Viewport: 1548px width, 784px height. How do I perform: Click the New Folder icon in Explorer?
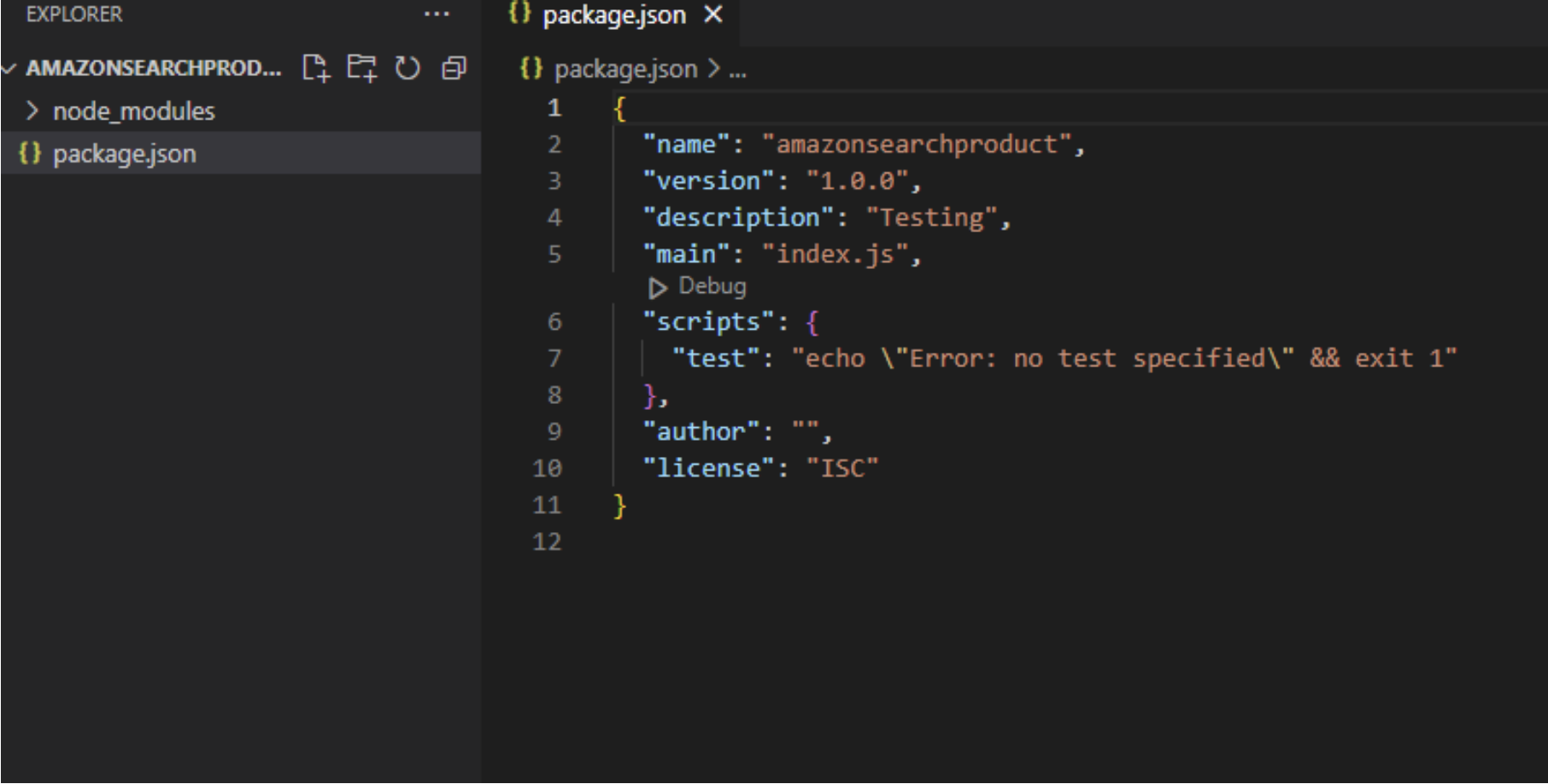(x=361, y=67)
